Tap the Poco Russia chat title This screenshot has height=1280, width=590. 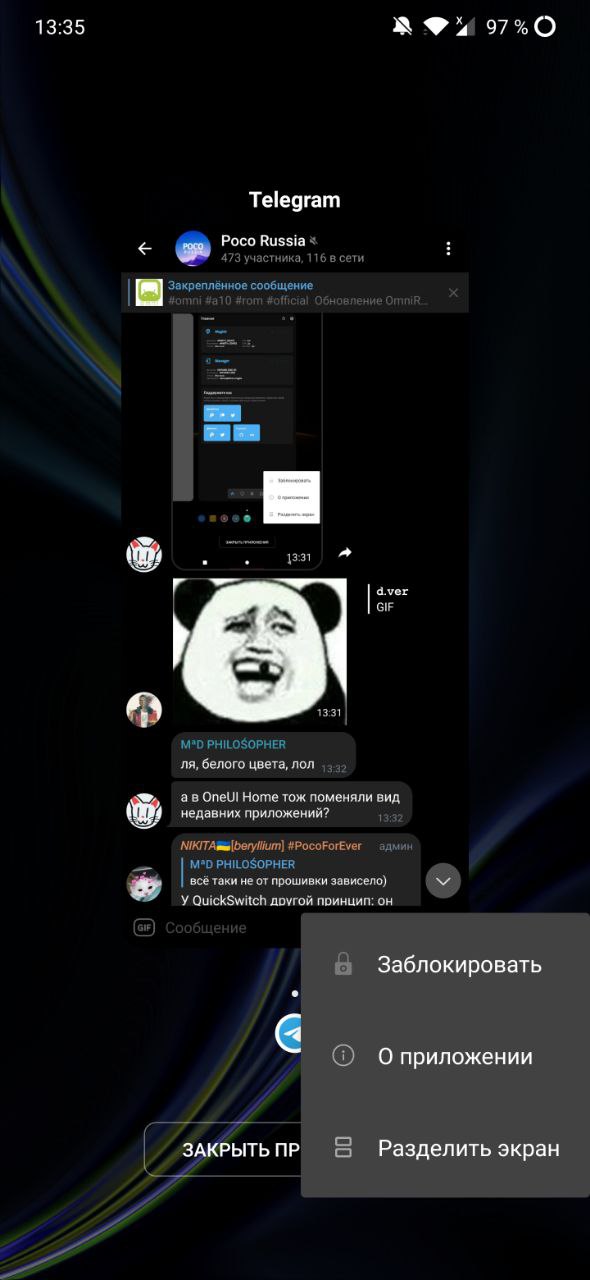(x=263, y=240)
